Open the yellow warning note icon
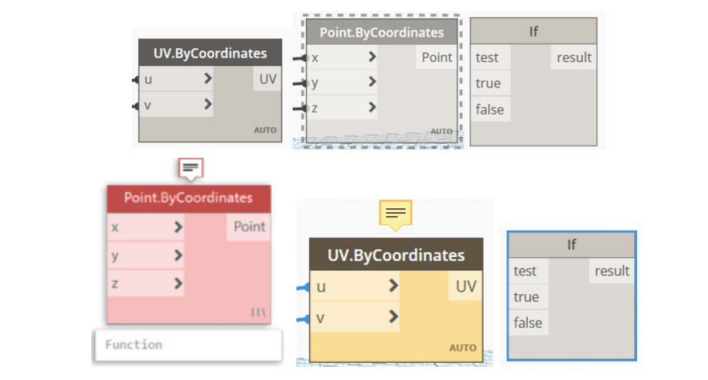The image size is (708, 380). tap(396, 214)
